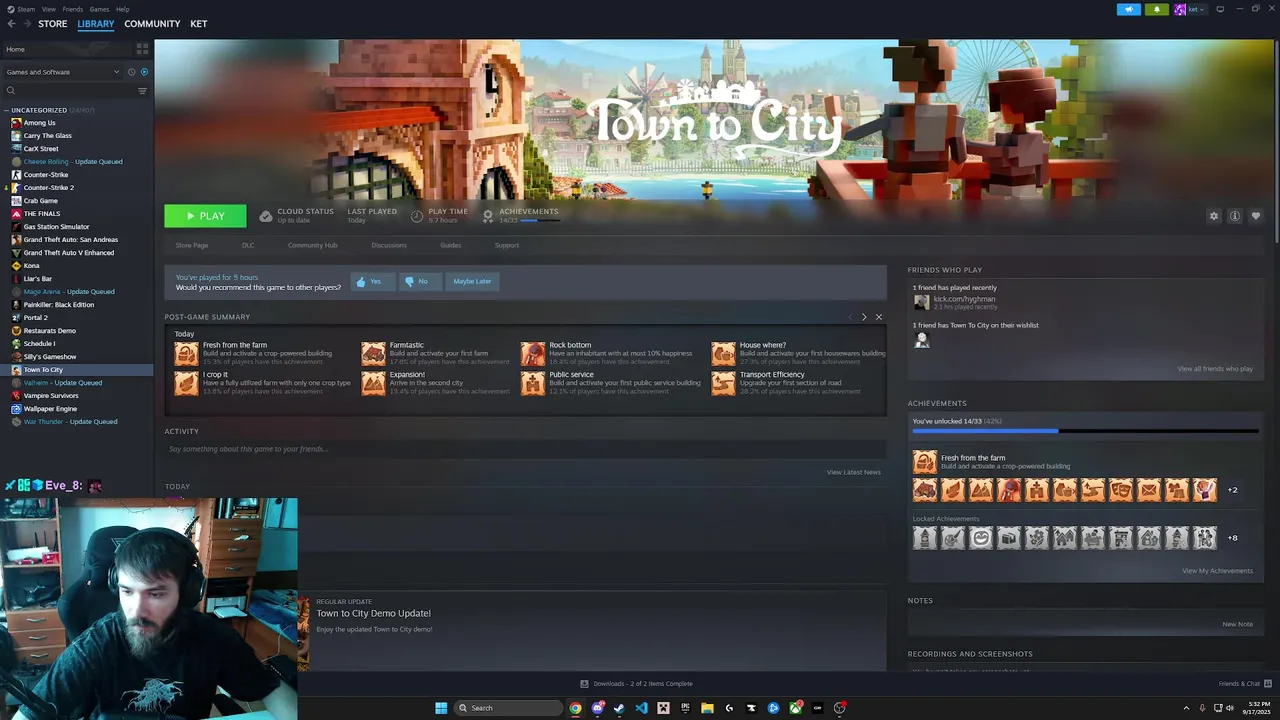Click the Fresh from the farm summary icon

[x=186, y=353]
